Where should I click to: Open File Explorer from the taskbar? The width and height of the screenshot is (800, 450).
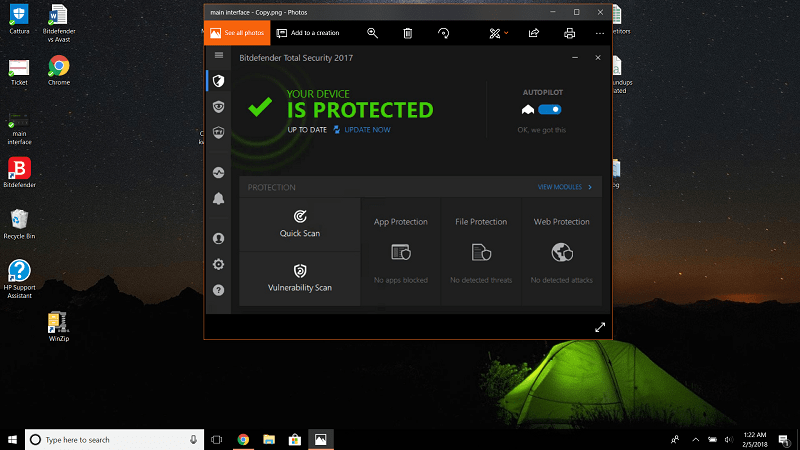pyautogui.click(x=269, y=440)
